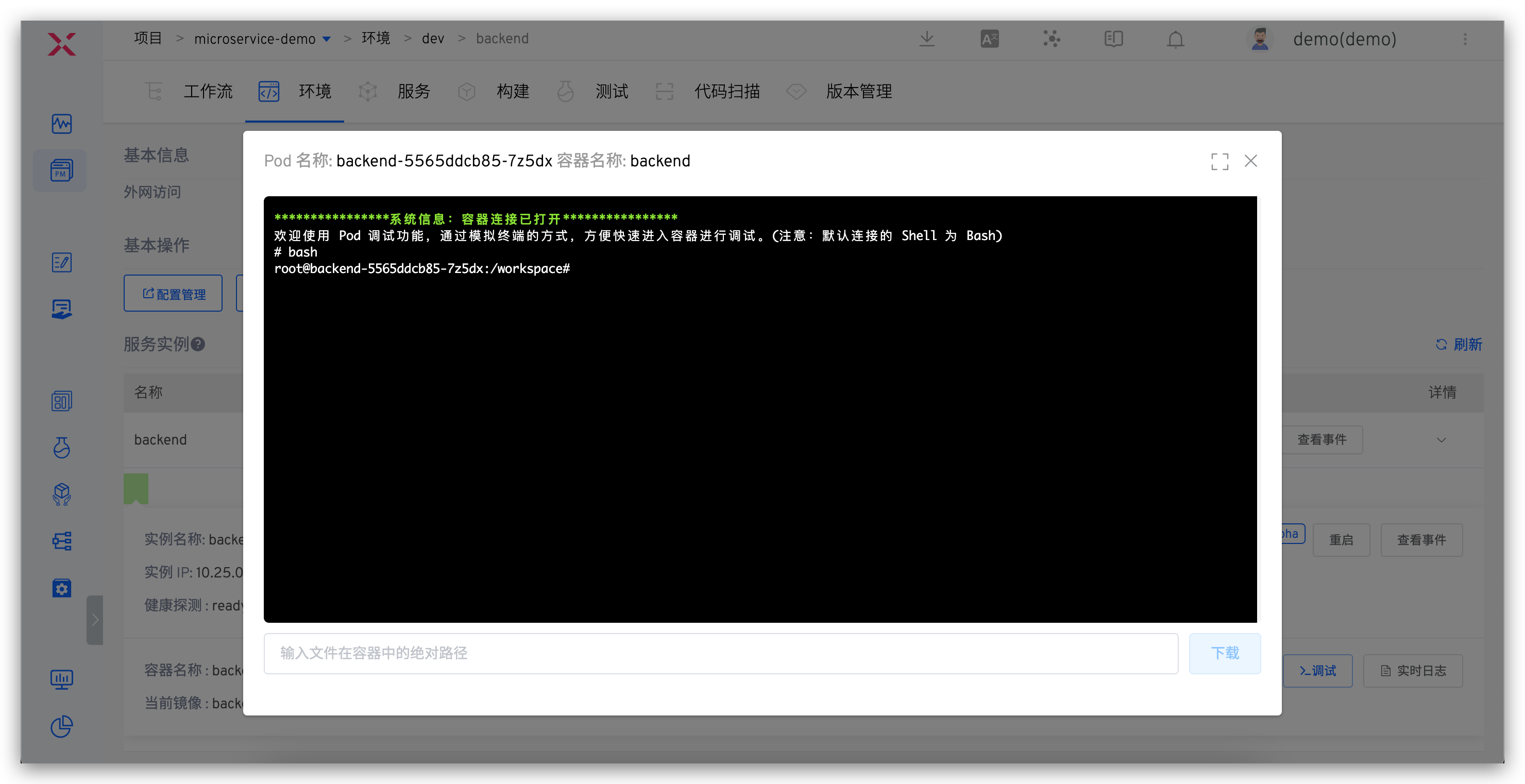Open the service topology graph icon
The width and height of the screenshot is (1525, 784).
tap(1052, 39)
